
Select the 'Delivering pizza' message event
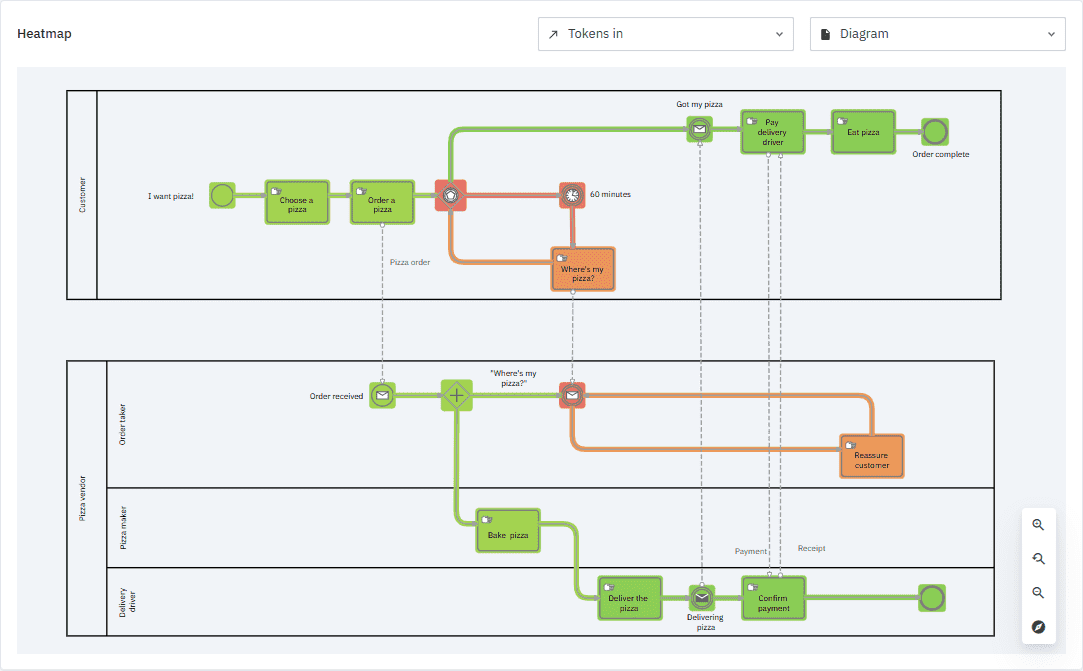[702, 598]
